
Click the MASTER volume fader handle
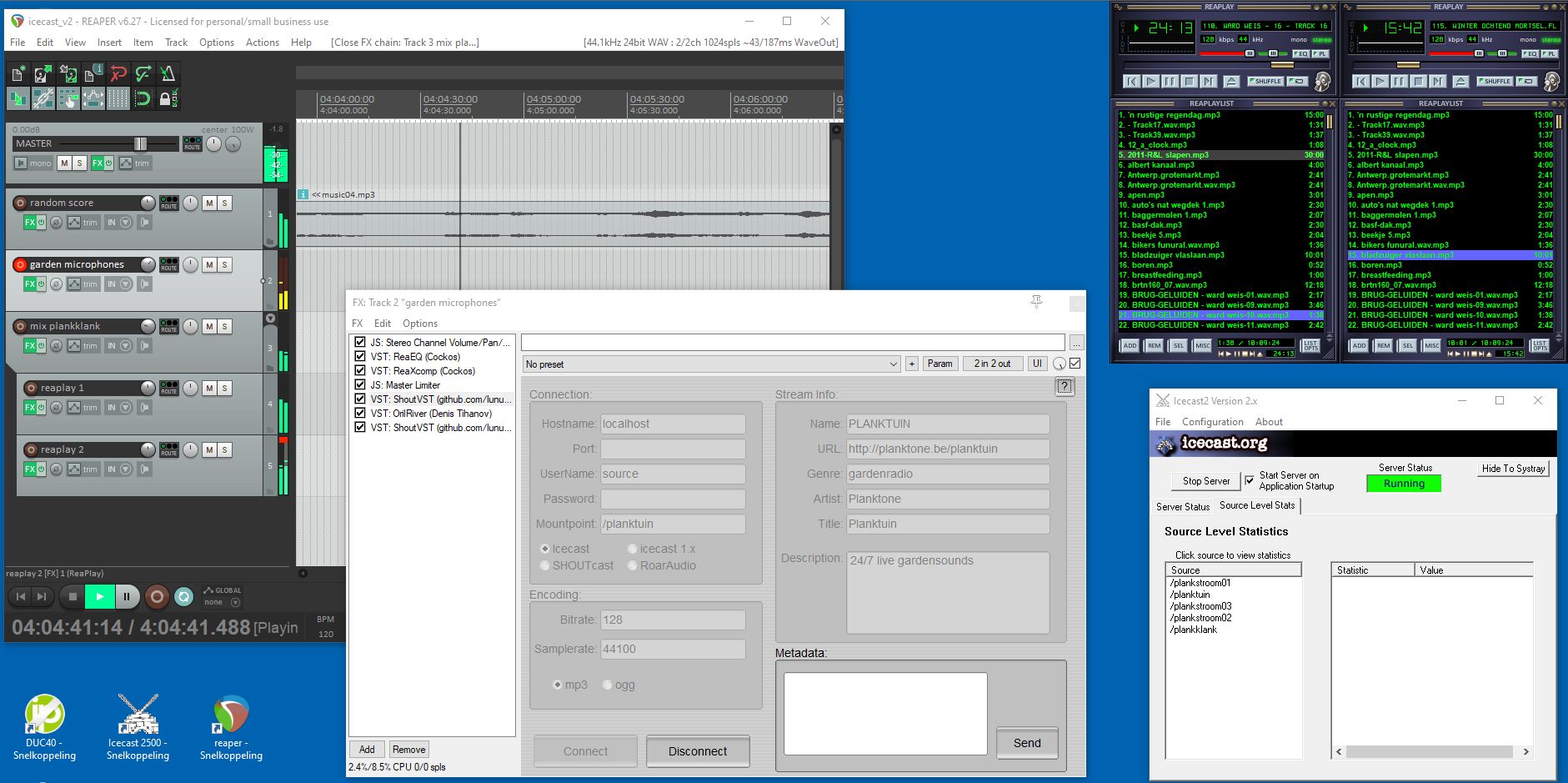click(140, 143)
